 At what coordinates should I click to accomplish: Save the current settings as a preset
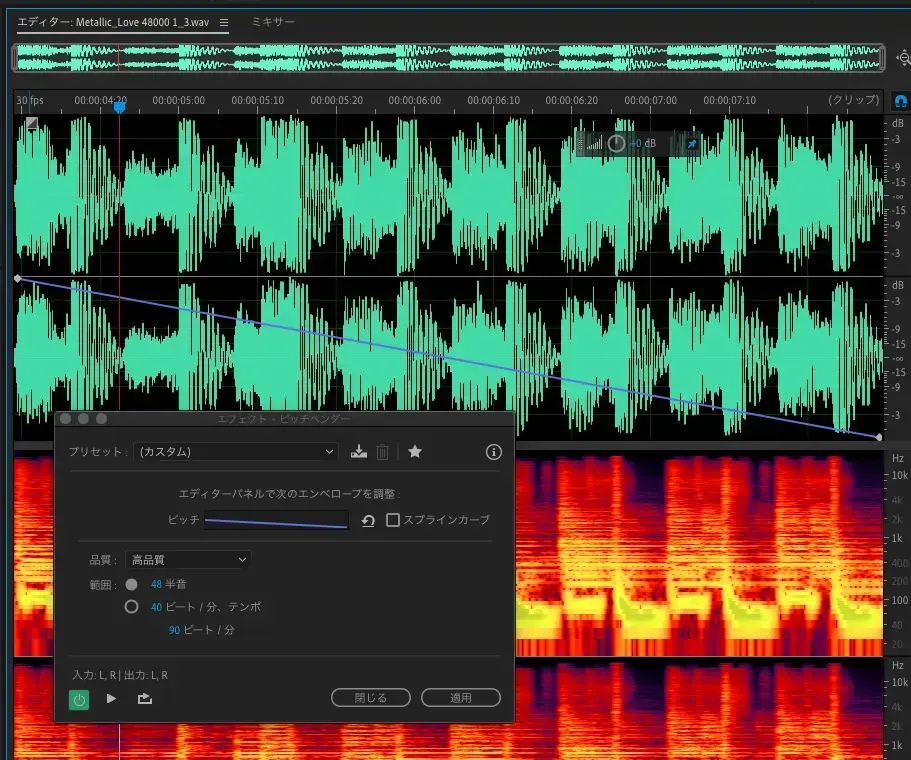click(359, 451)
